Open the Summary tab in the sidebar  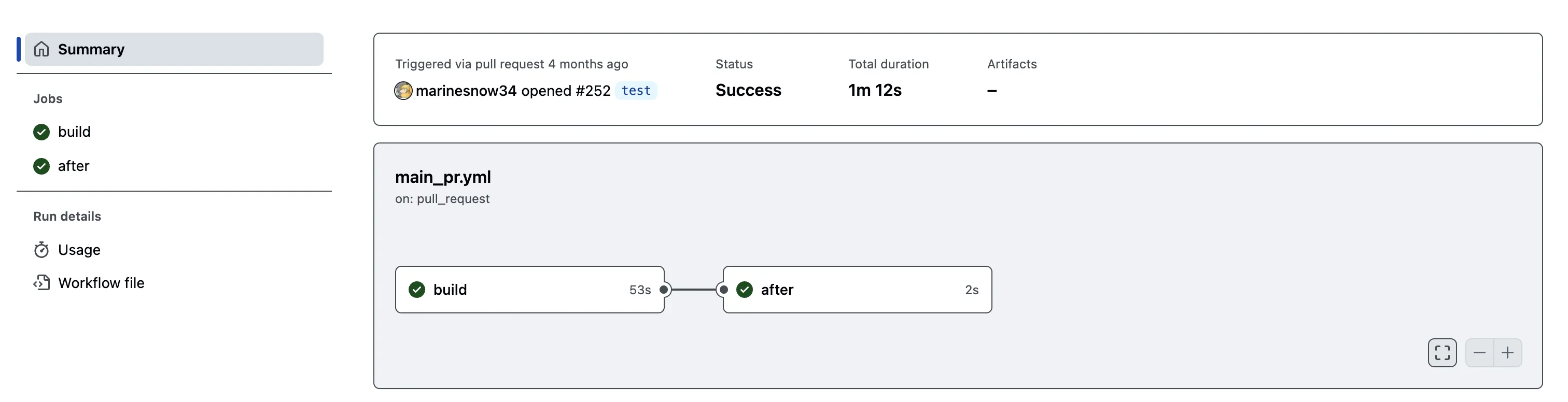[91, 49]
